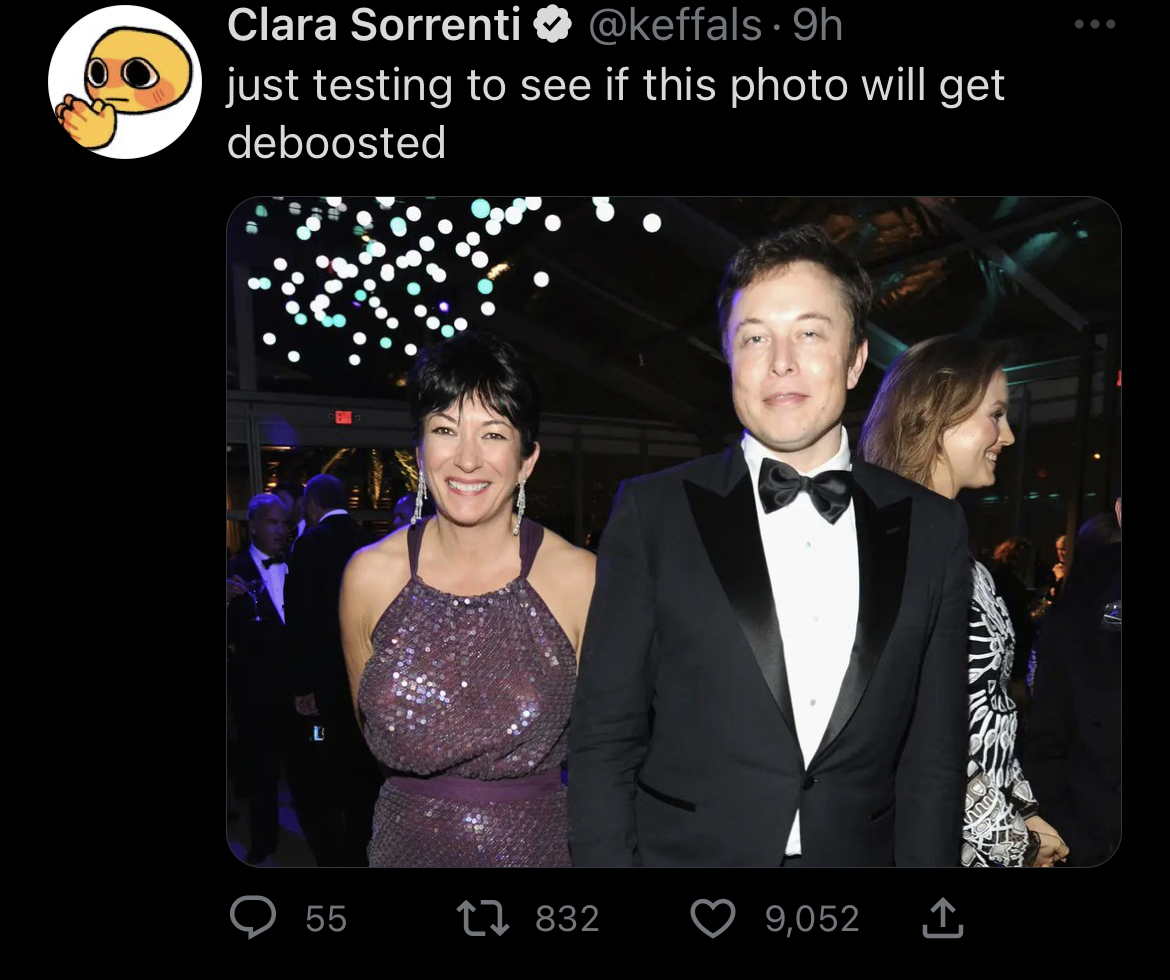Screen dimensions: 1170x980
Task: Retweet using the arrows icon
Action: [483, 918]
